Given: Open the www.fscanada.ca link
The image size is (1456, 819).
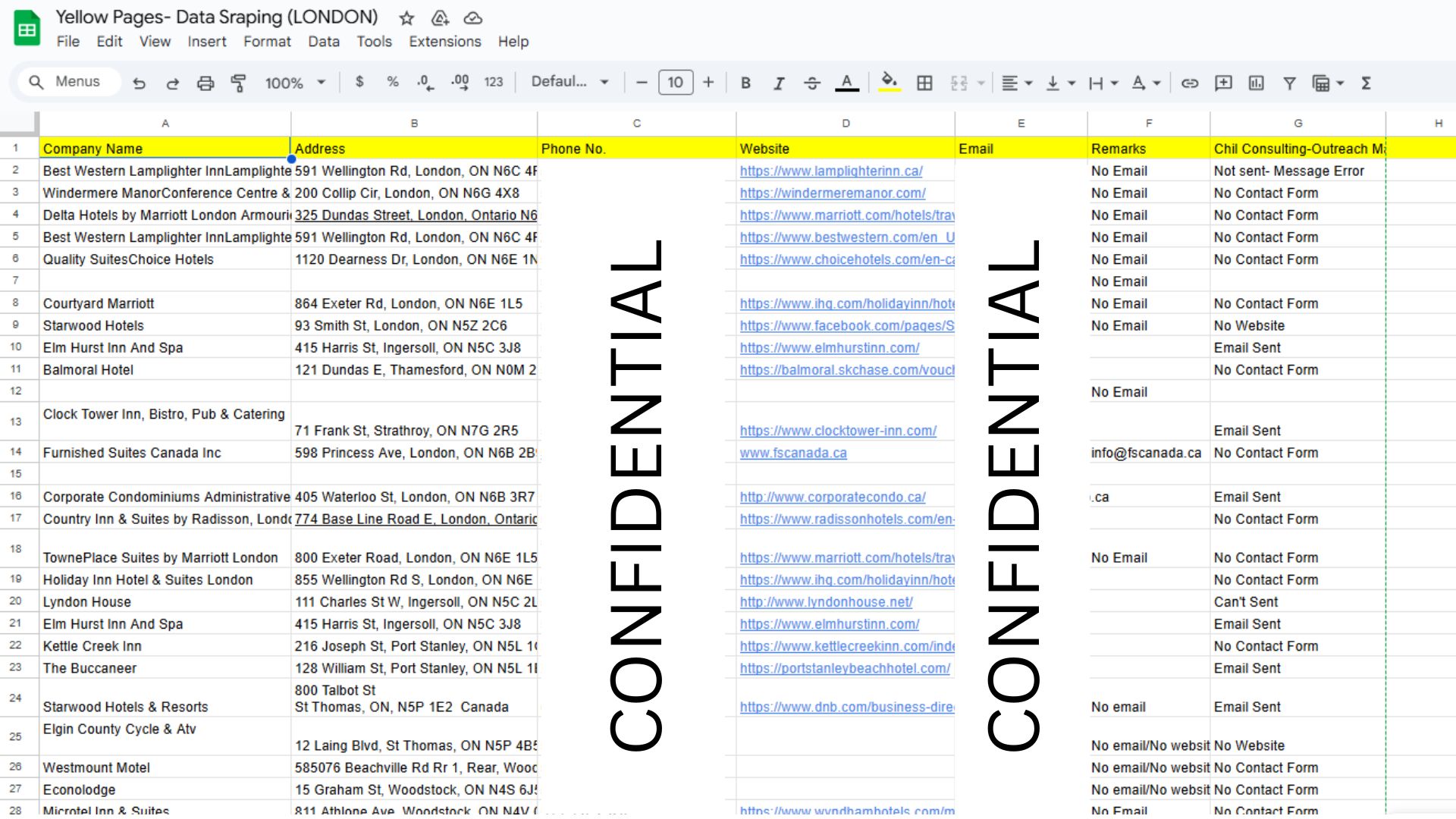Looking at the screenshot, I should click(793, 453).
